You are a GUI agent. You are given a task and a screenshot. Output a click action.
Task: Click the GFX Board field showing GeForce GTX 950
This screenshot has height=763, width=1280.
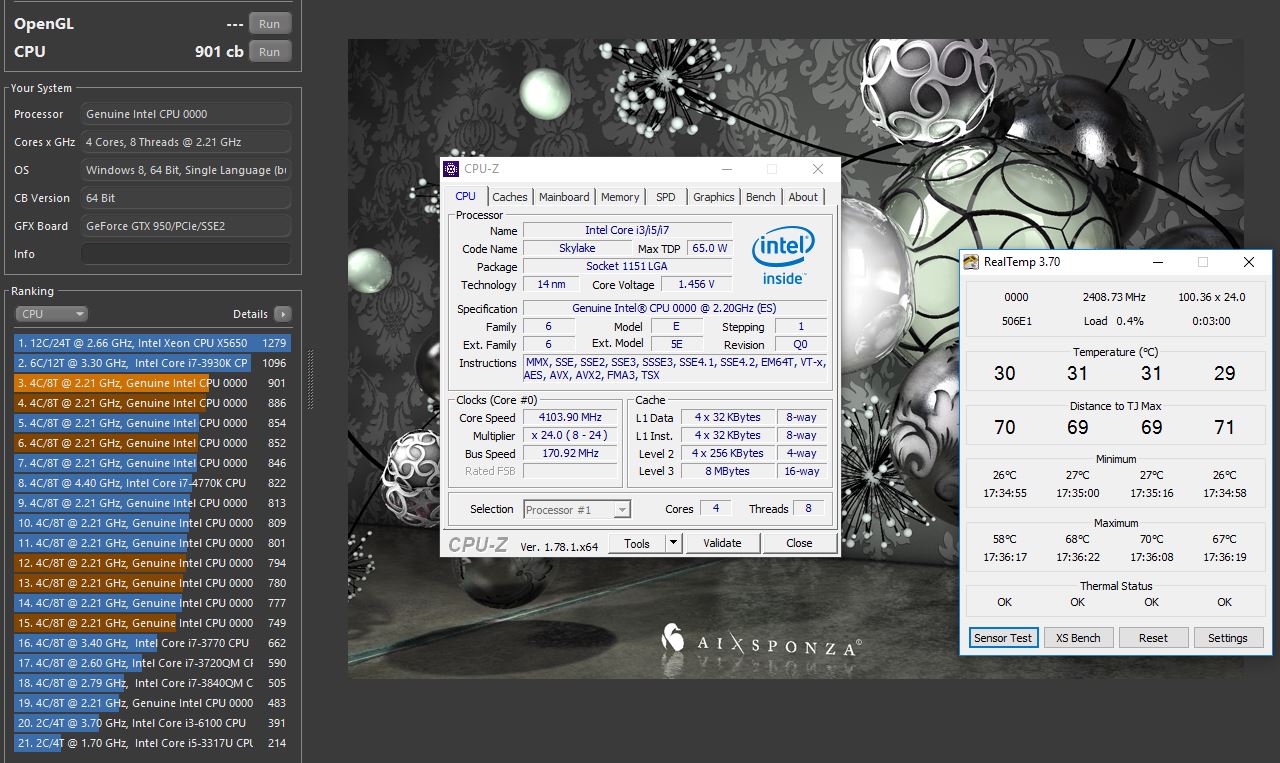(186, 226)
